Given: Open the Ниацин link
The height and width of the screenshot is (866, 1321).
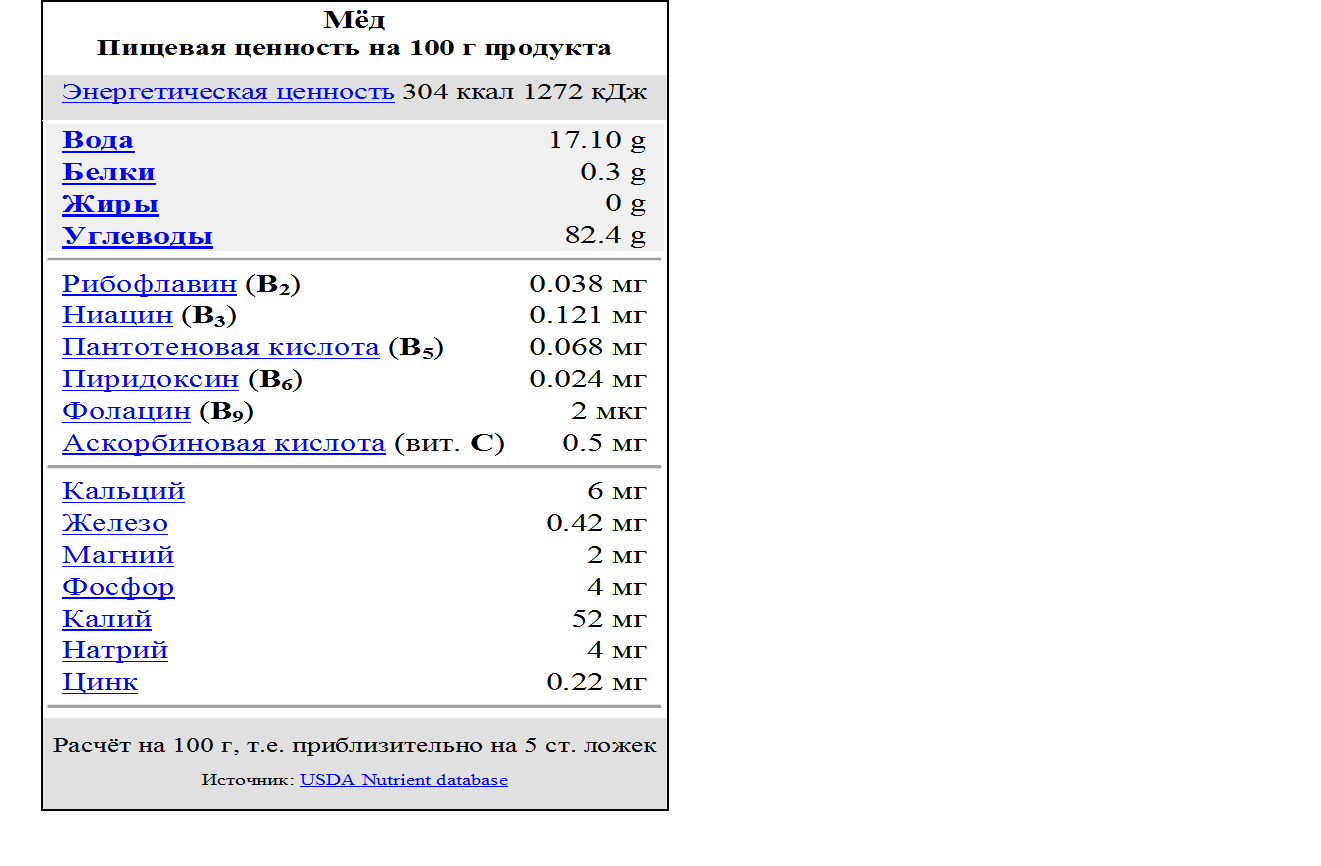Looking at the screenshot, I should coord(117,315).
